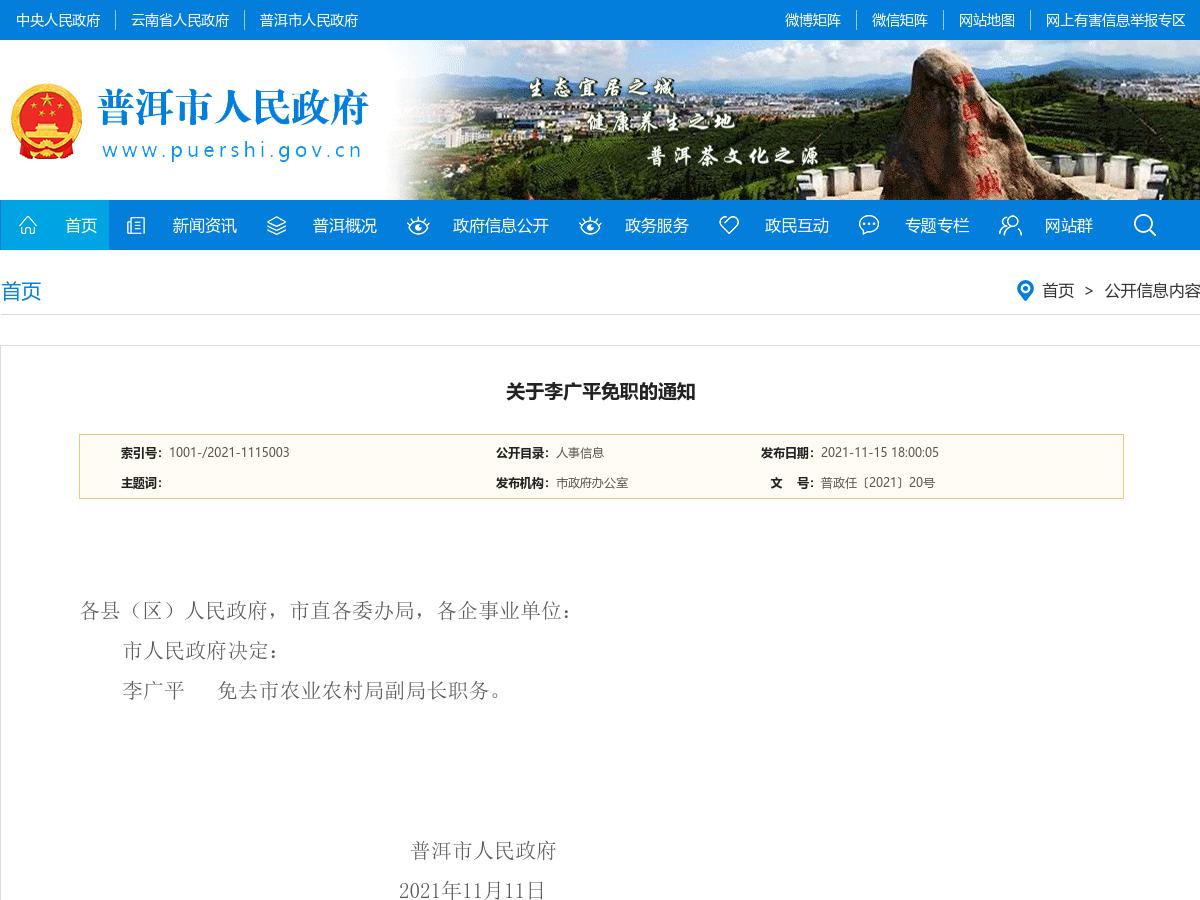Visit the 中央人民政府 link
Viewport: 1200px width, 900px height.
pyautogui.click(x=58, y=20)
